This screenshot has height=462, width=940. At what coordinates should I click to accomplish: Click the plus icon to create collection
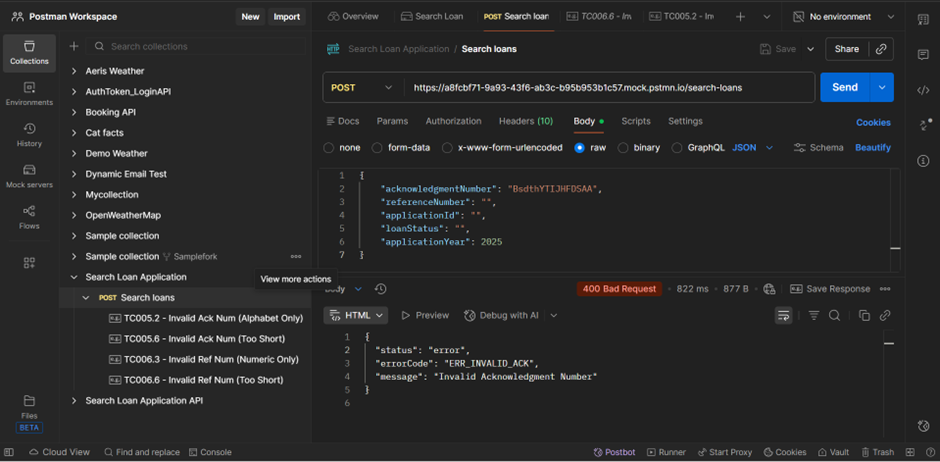click(x=74, y=46)
